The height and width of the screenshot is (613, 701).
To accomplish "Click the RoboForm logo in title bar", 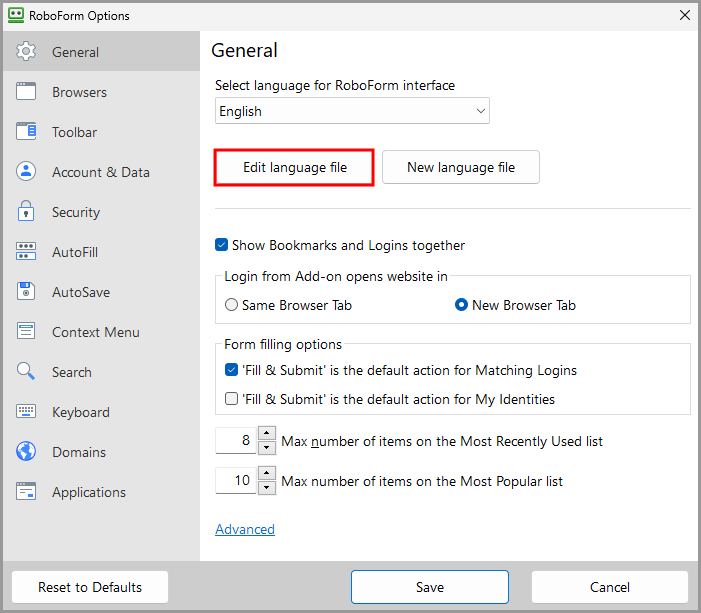I will click(16, 15).
